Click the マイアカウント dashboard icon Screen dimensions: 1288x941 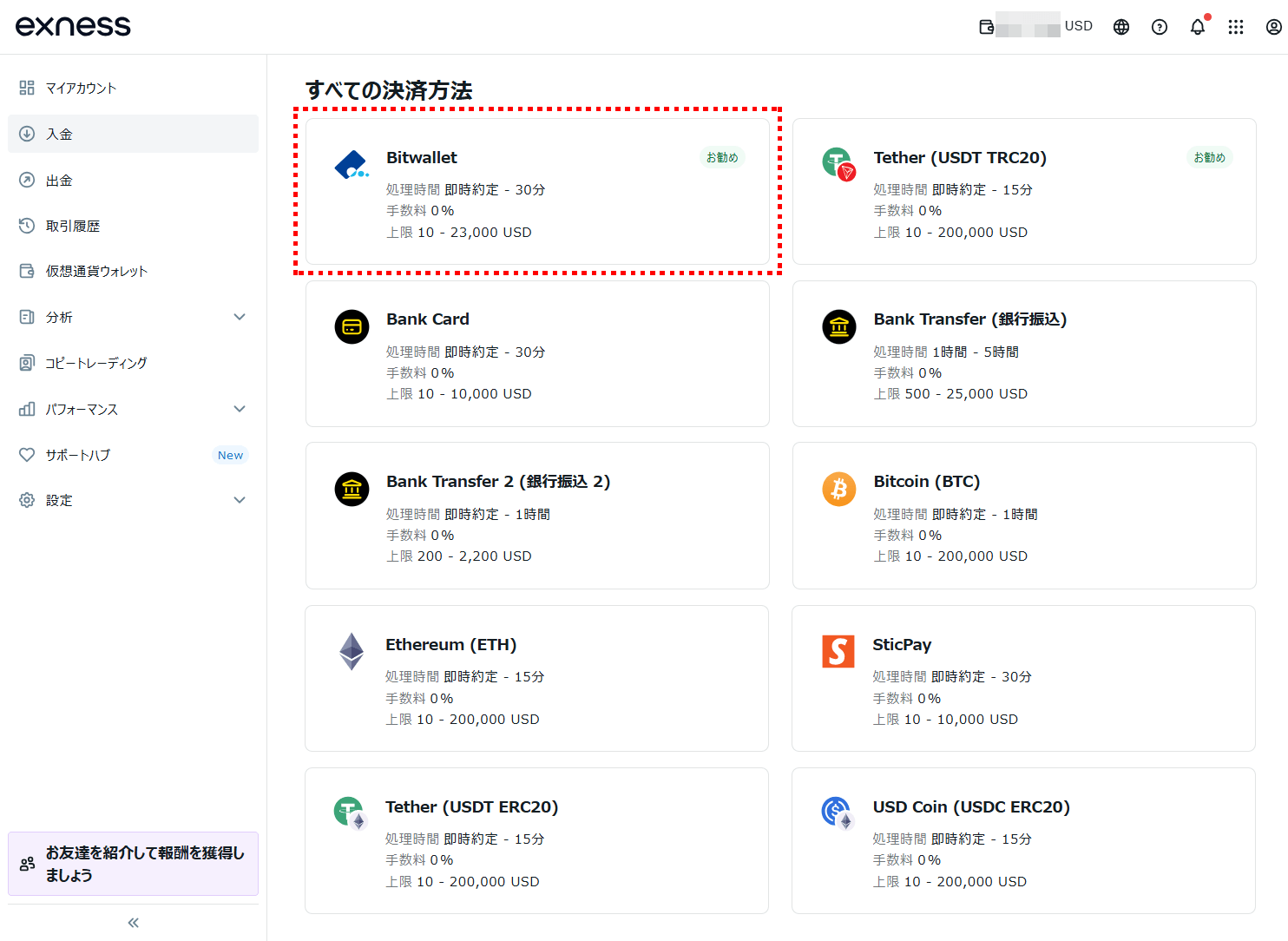click(27, 88)
